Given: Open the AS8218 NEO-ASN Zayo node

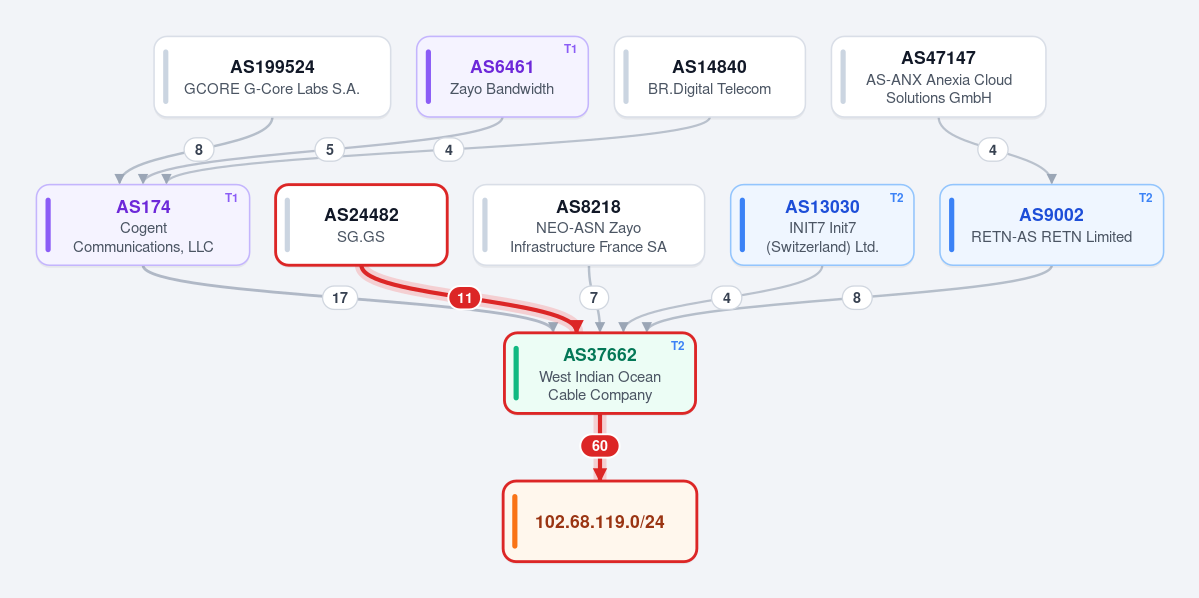Looking at the screenshot, I should [x=589, y=225].
